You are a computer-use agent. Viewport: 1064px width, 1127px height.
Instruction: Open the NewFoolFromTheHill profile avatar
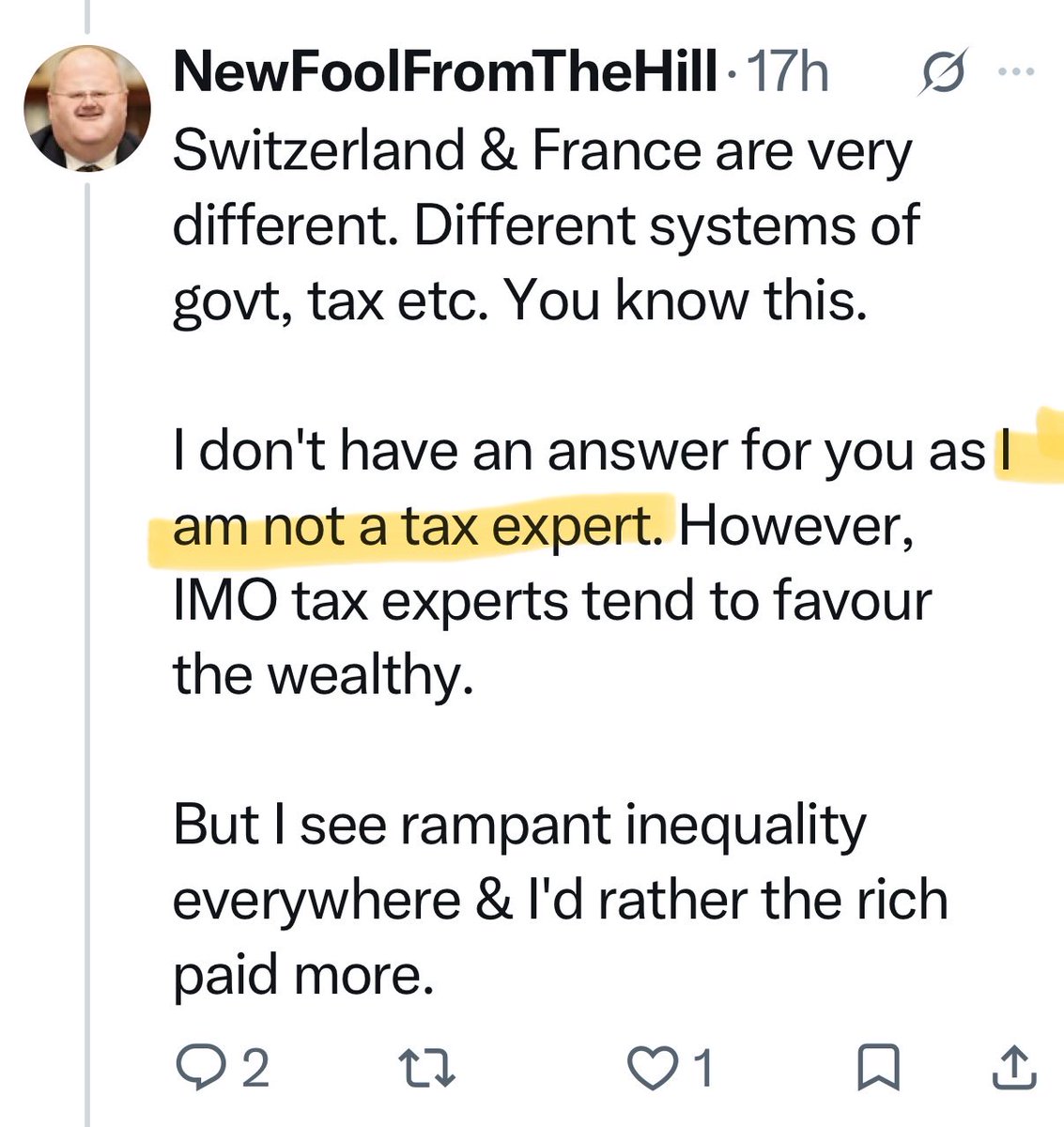click(x=86, y=108)
